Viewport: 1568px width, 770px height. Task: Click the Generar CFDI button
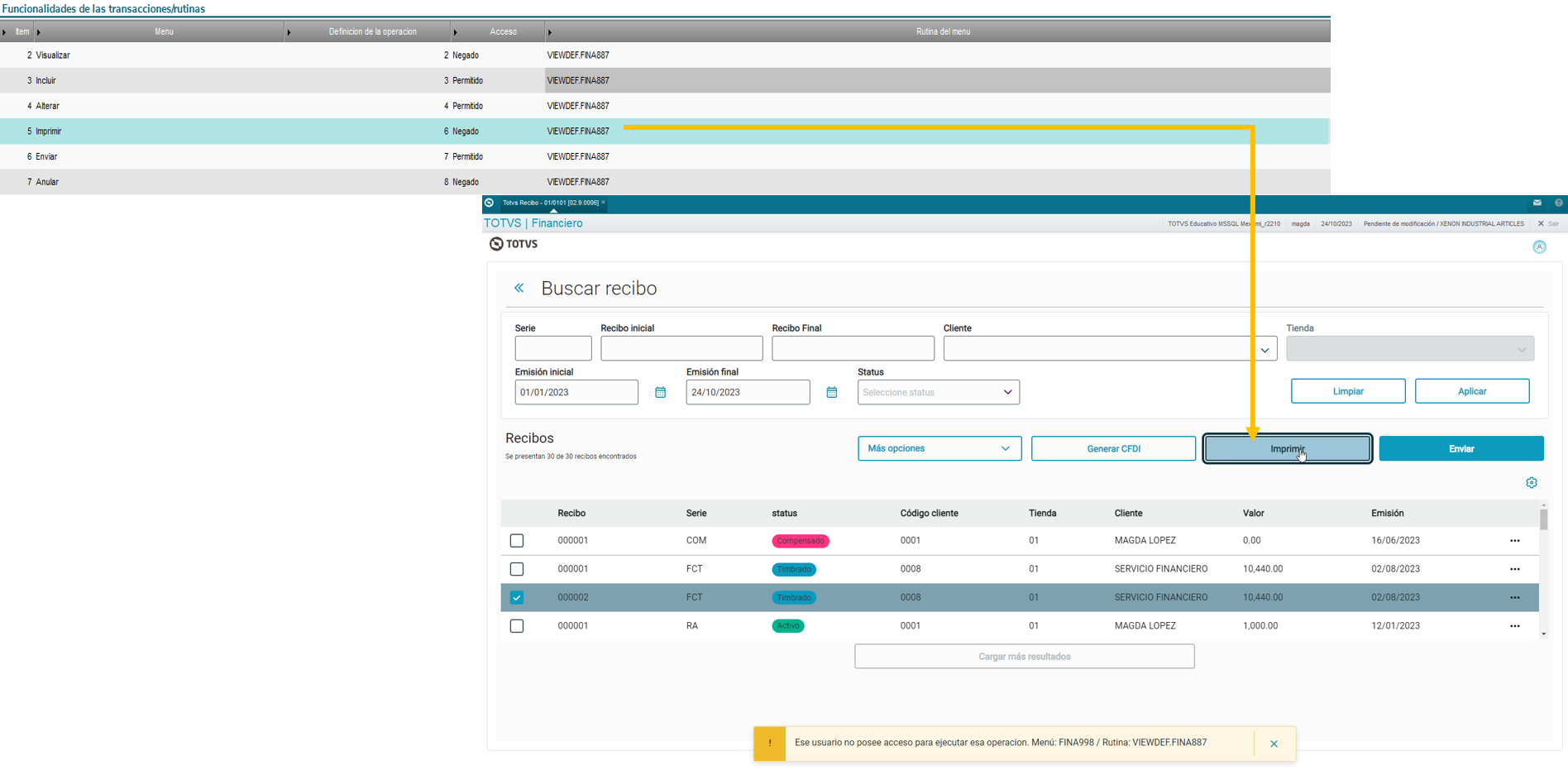click(1113, 448)
